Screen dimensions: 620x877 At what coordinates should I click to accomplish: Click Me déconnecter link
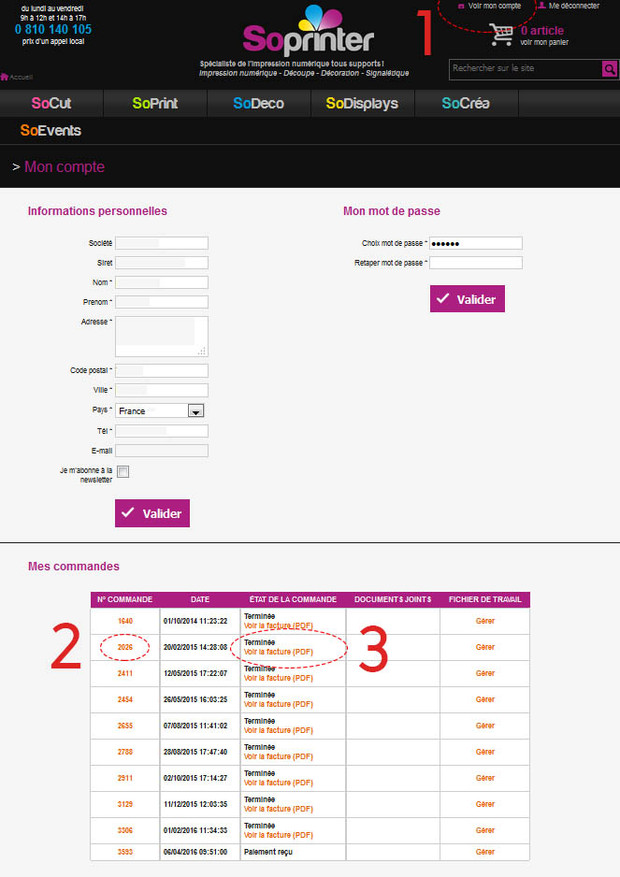pyautogui.click(x=574, y=6)
